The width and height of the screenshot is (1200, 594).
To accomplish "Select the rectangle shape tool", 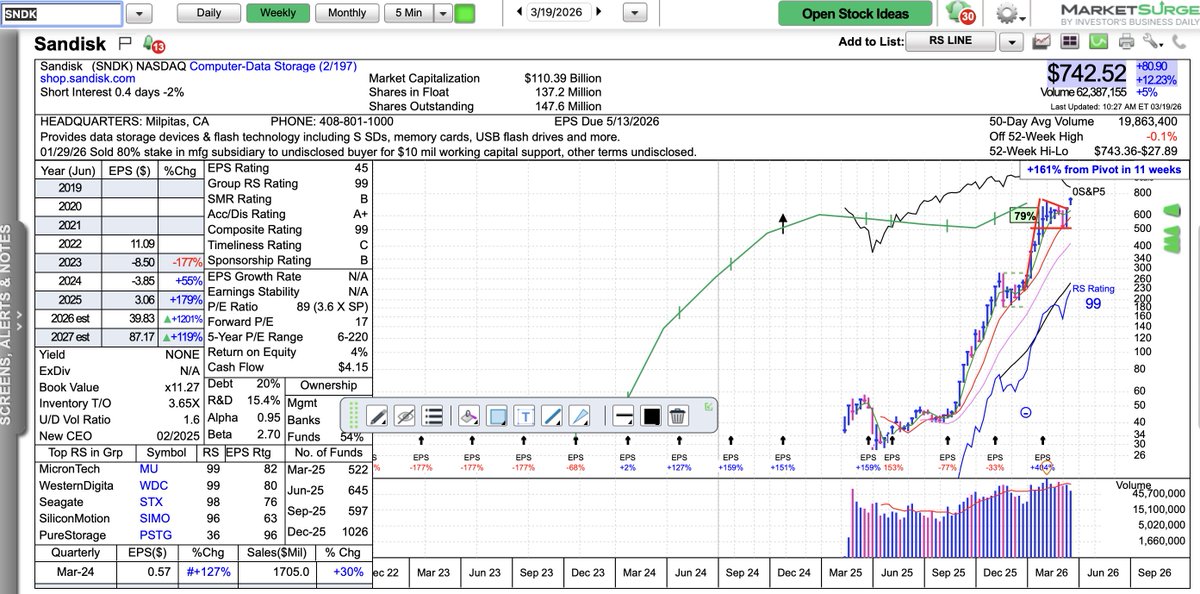I will [x=498, y=415].
